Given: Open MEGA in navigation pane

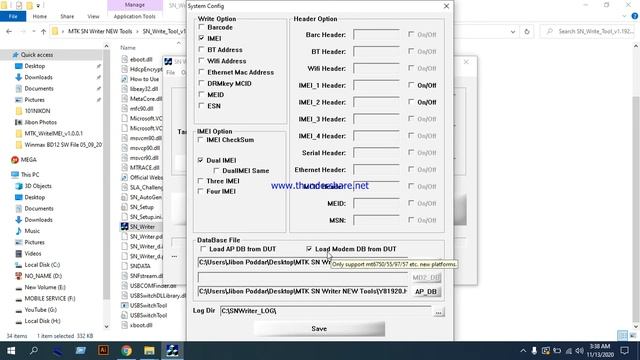Looking at the screenshot, I should (28, 160).
